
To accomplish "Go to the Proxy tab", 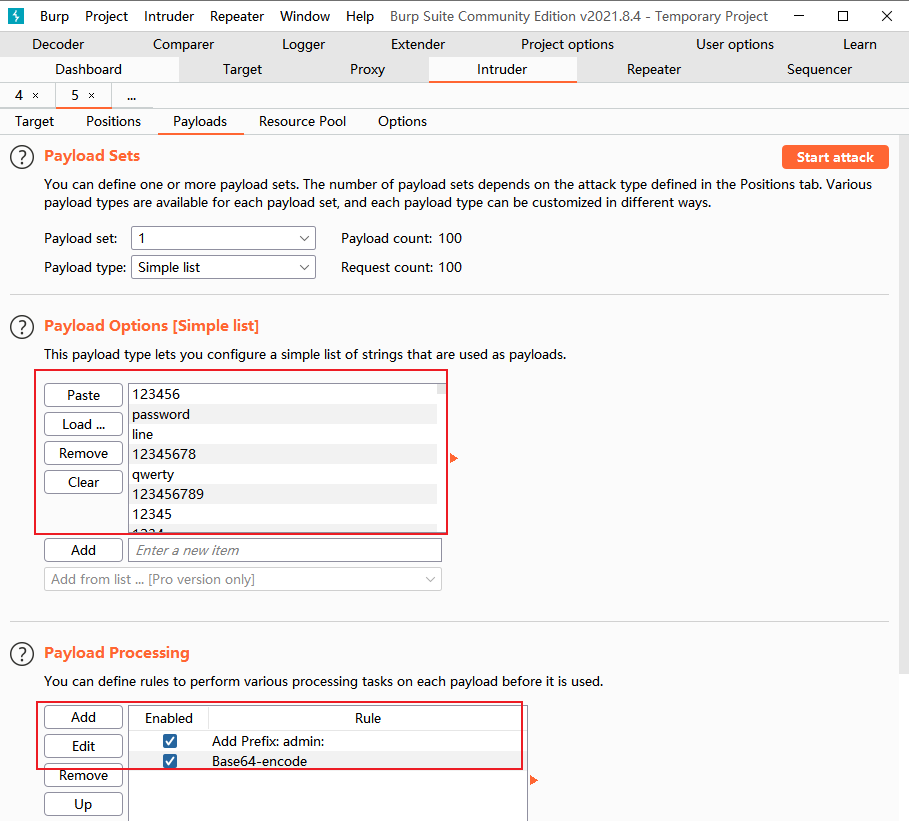I will pyautogui.click(x=368, y=70).
